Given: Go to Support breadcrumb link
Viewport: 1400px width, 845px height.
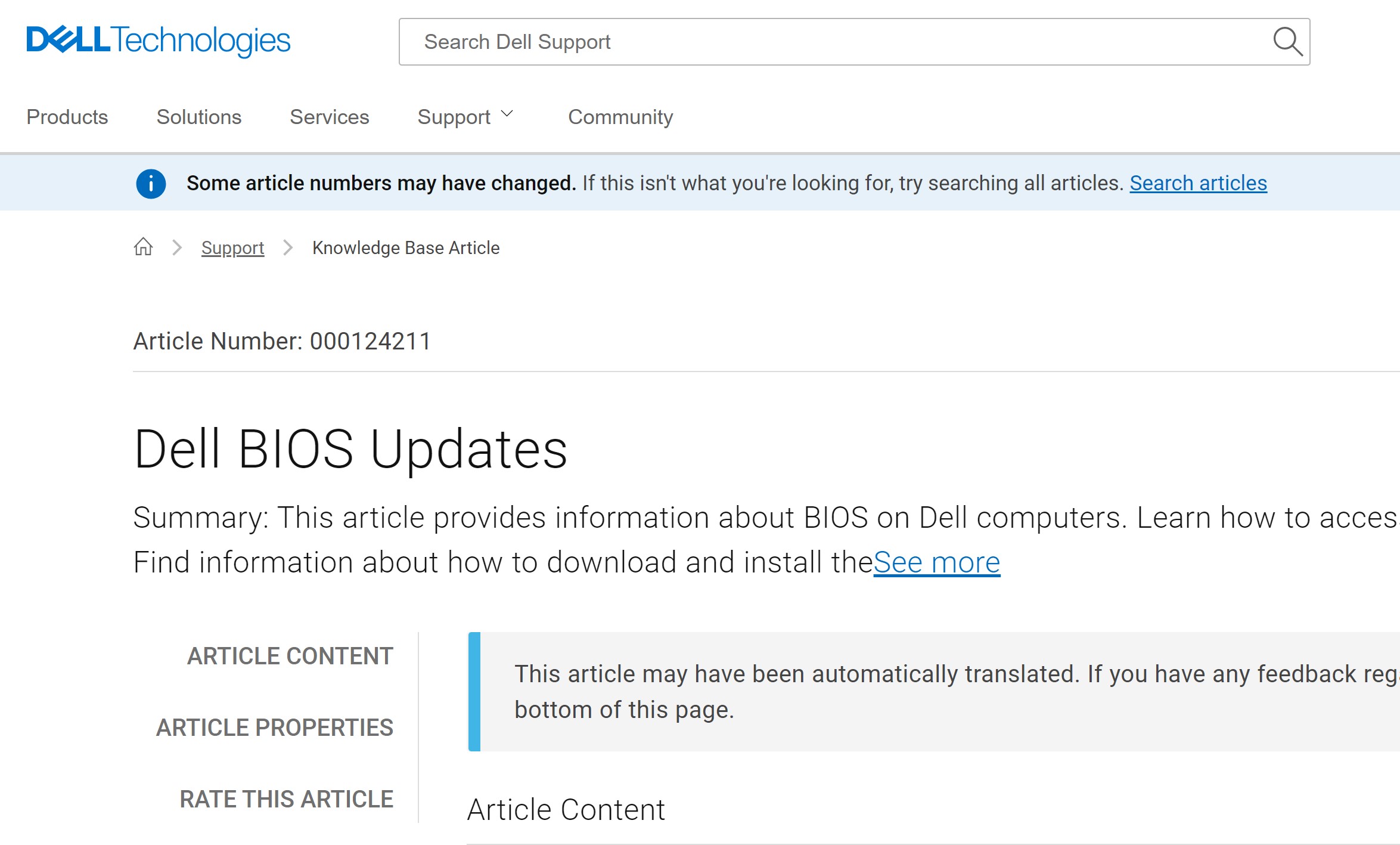Looking at the screenshot, I should pos(232,248).
